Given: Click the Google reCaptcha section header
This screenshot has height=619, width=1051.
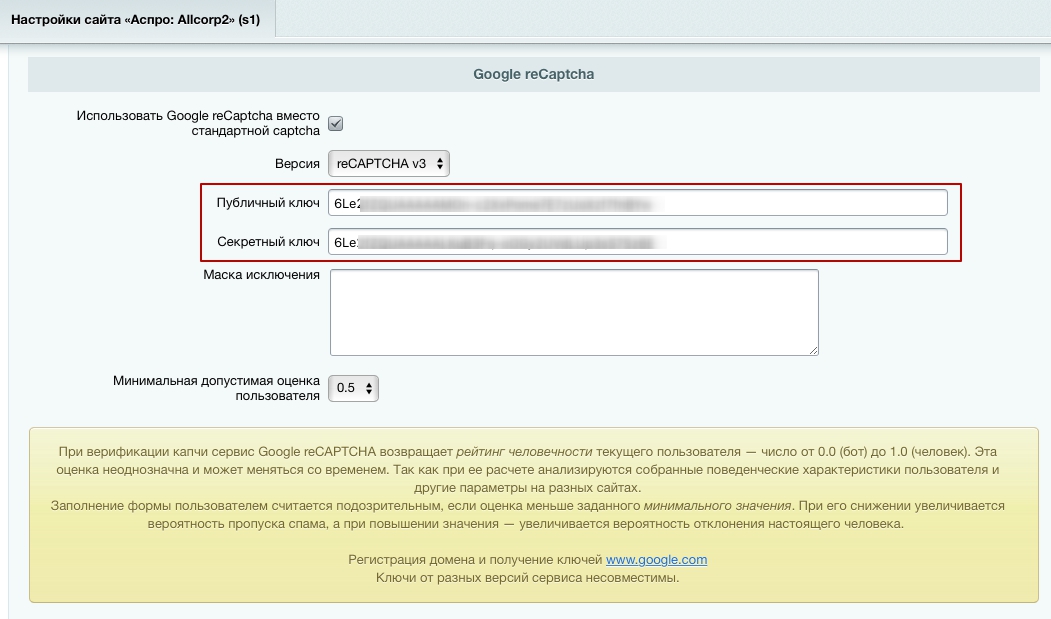Looking at the screenshot, I should [x=534, y=74].
